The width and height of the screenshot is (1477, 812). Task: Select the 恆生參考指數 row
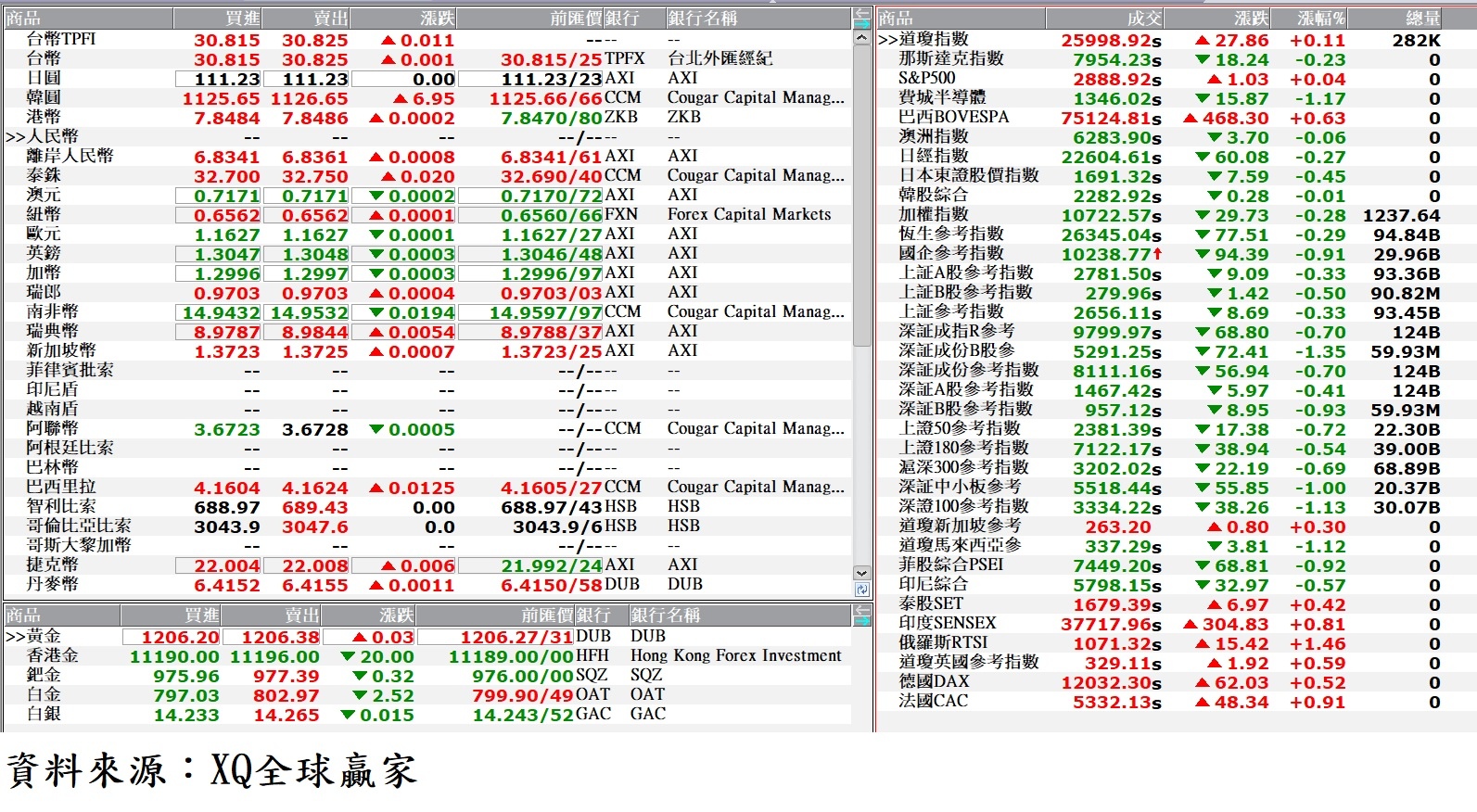coord(1177,234)
